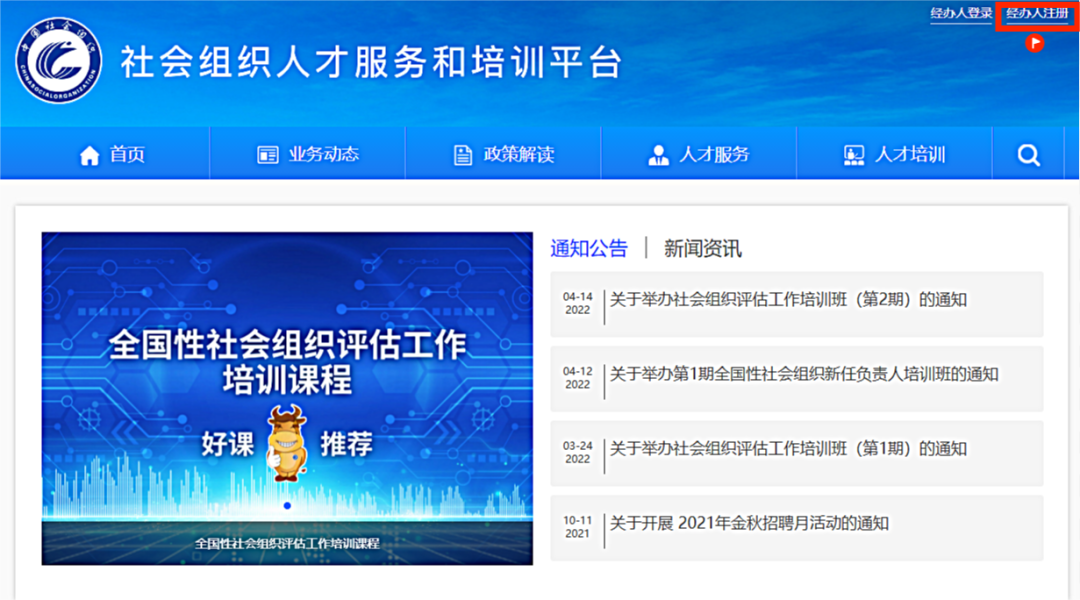1080x600 pixels.
Task: Switch to the 新闻资讯 tab
Action: (x=703, y=249)
